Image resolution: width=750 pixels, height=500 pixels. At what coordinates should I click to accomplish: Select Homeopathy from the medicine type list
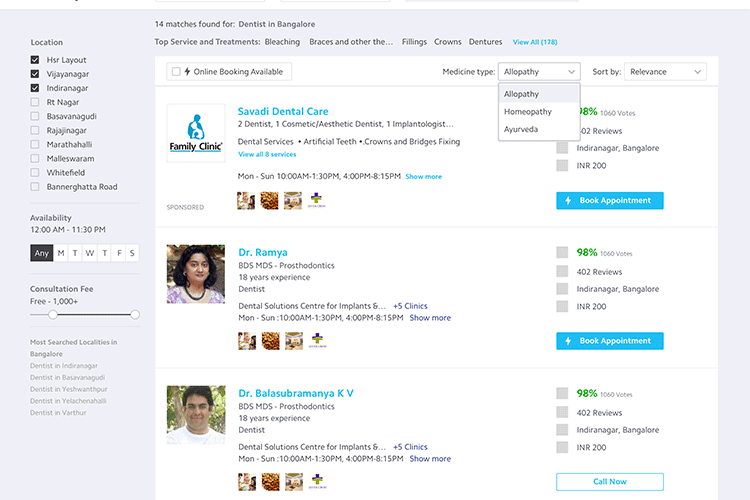[x=528, y=112]
